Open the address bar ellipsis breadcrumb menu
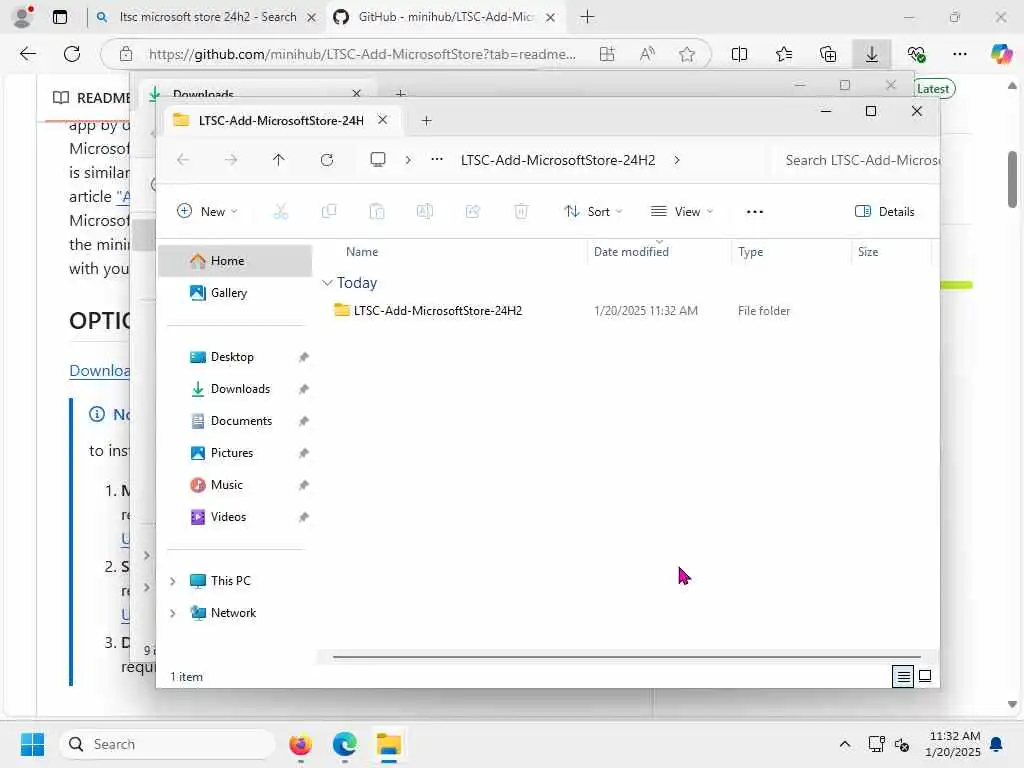The image size is (1024, 768). coord(437,160)
